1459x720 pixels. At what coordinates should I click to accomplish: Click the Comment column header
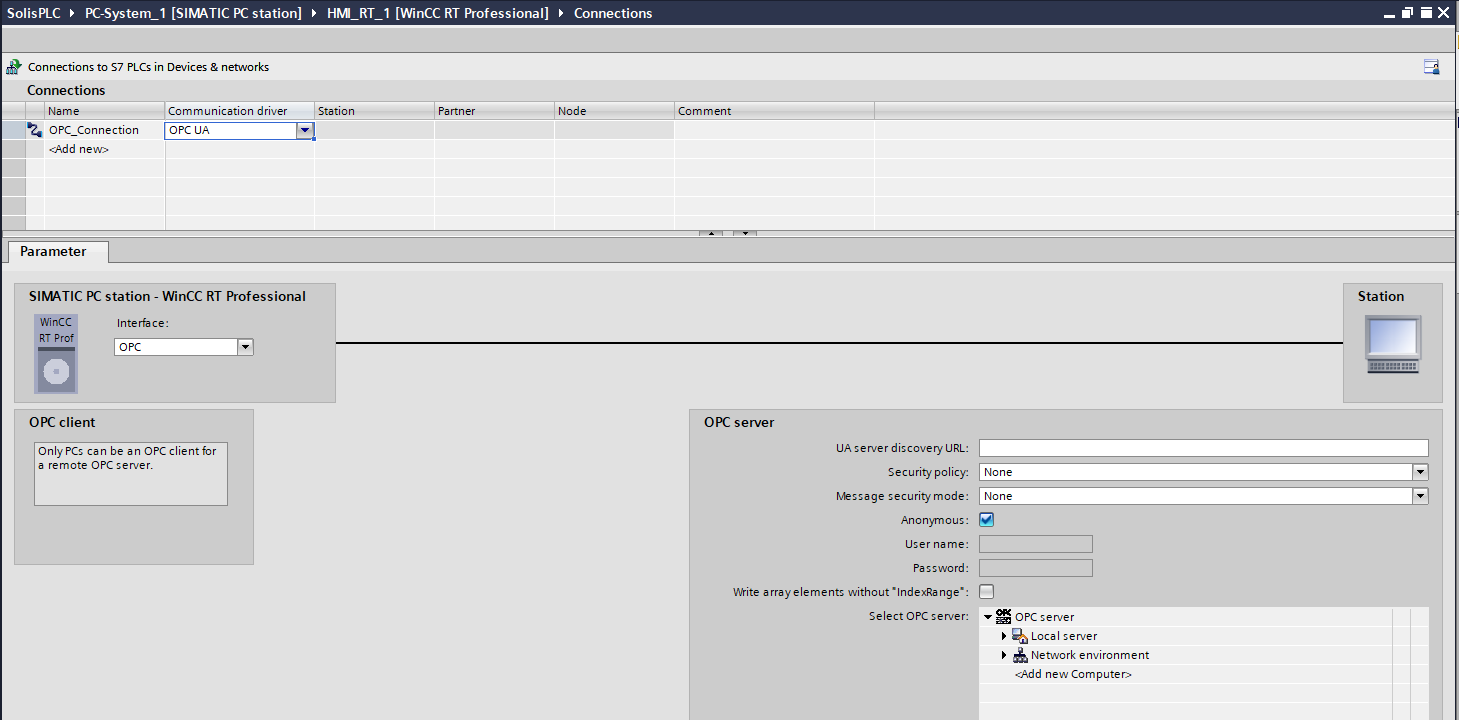774,111
